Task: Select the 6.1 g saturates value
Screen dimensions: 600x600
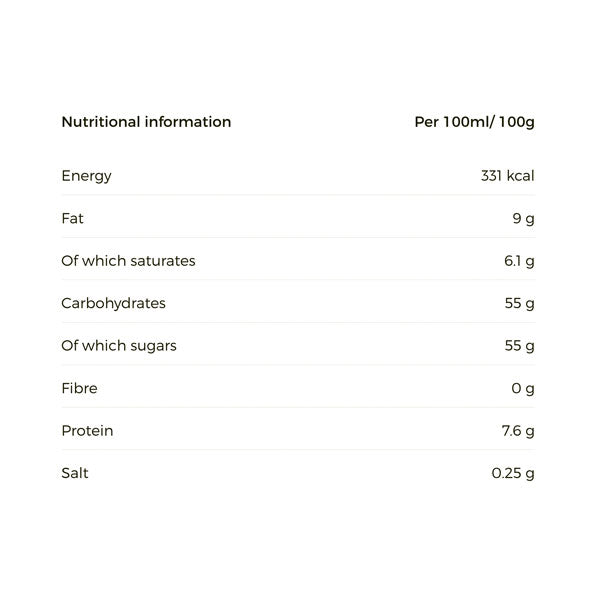Action: [519, 261]
